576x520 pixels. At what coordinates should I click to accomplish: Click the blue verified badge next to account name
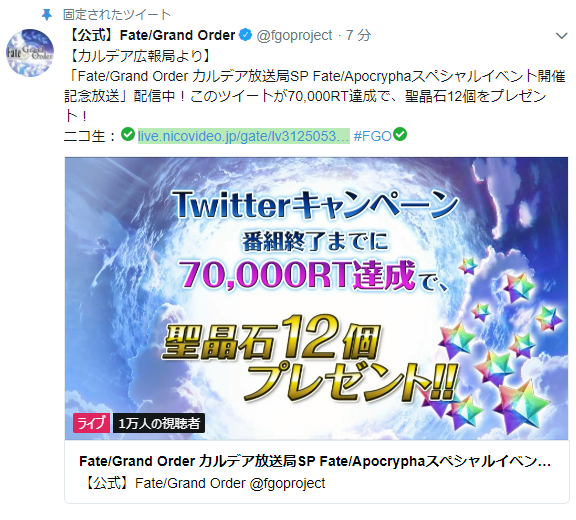pyautogui.click(x=245, y=35)
